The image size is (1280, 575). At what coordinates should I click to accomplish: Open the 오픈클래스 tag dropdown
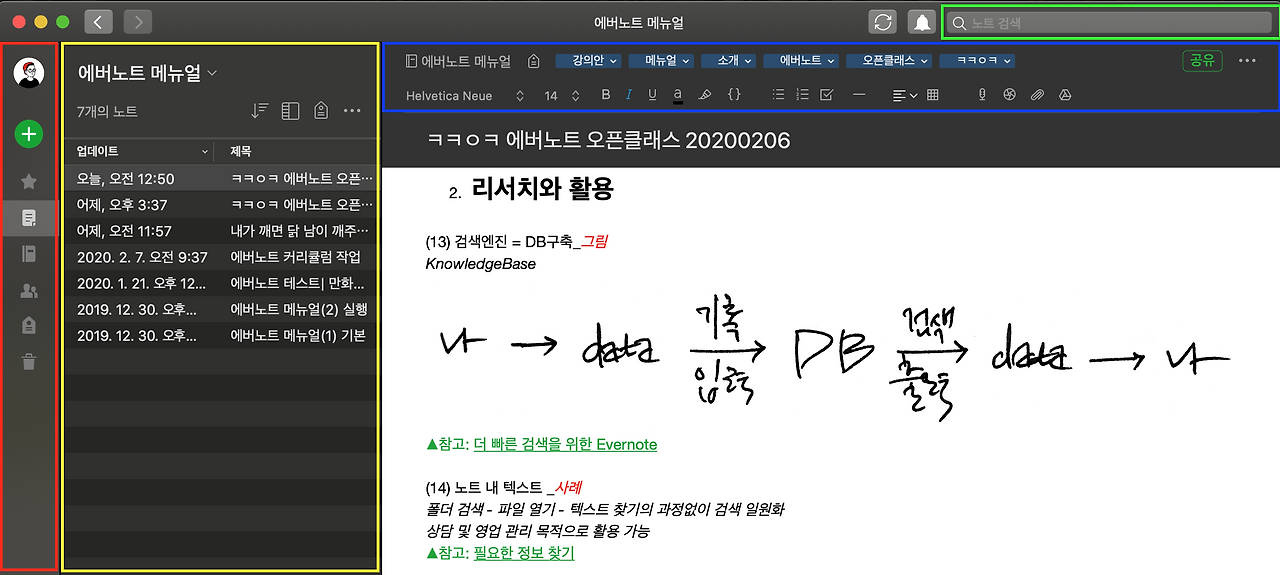889,61
